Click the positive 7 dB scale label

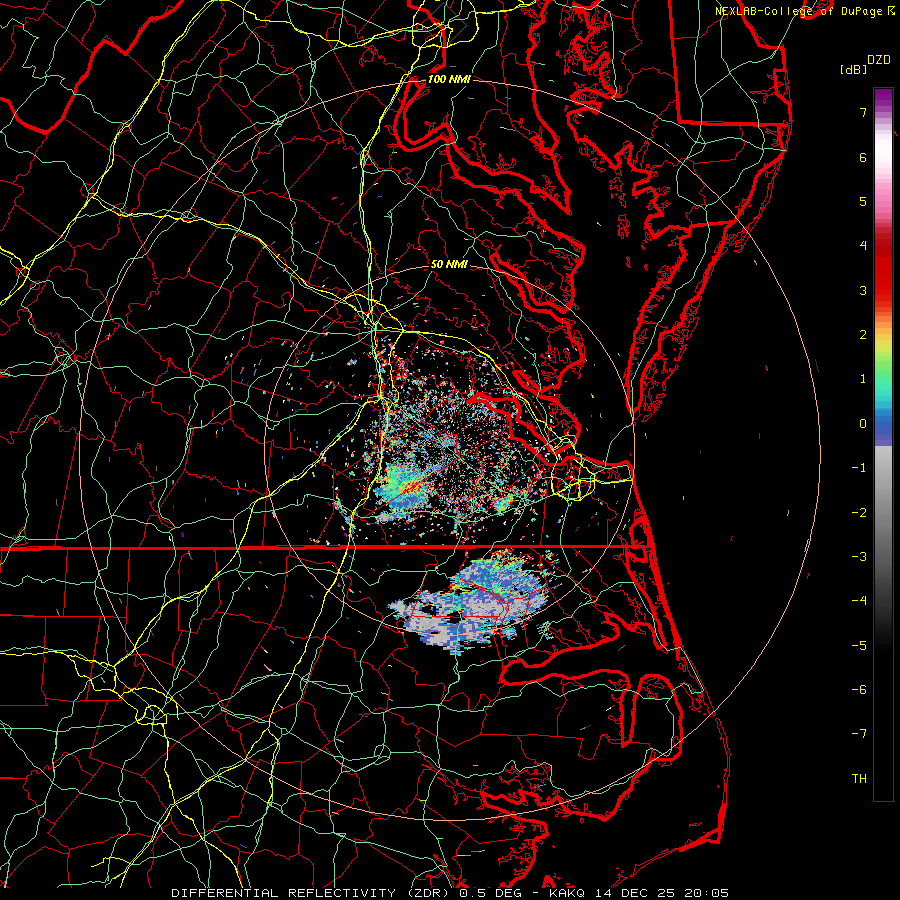pyautogui.click(x=863, y=112)
